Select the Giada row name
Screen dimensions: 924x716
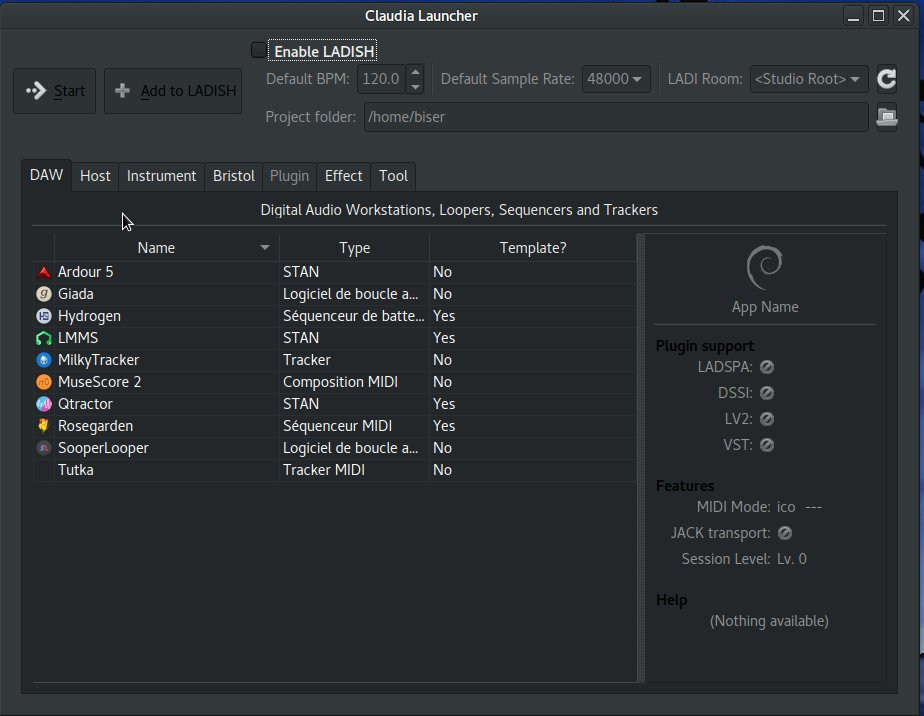click(75, 294)
